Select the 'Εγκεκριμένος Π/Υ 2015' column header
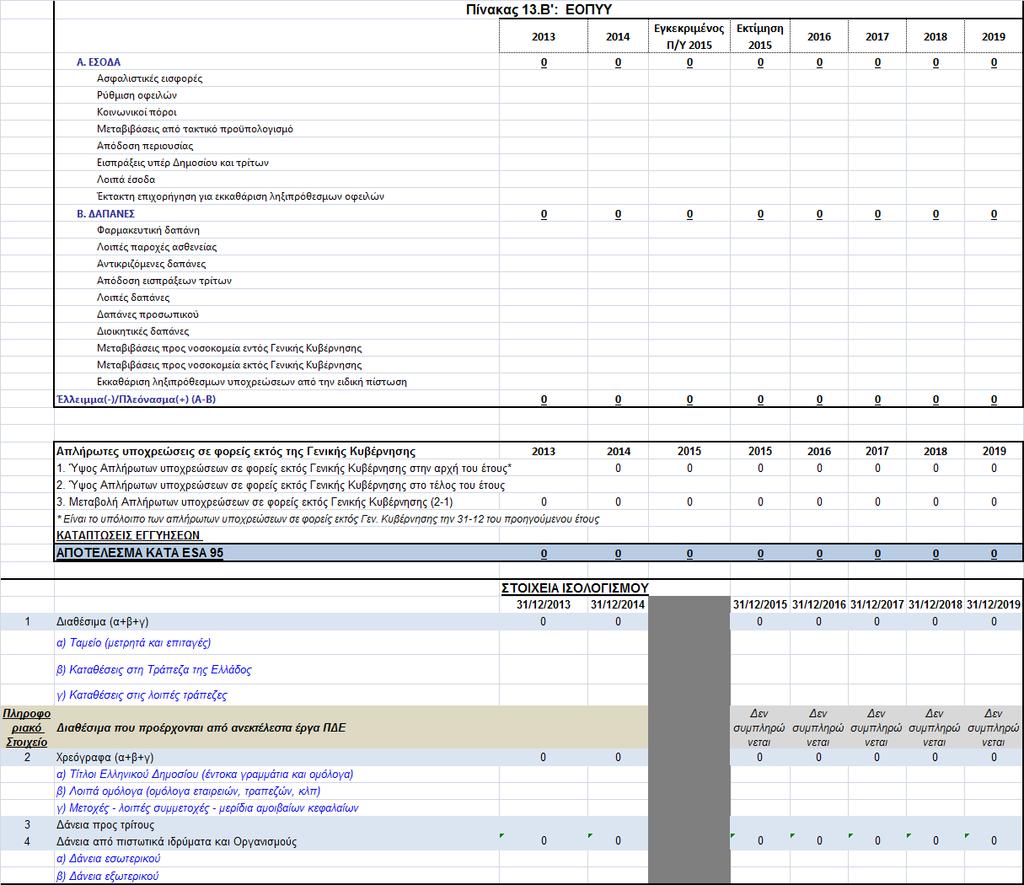The width and height of the screenshot is (1024, 885). click(689, 37)
